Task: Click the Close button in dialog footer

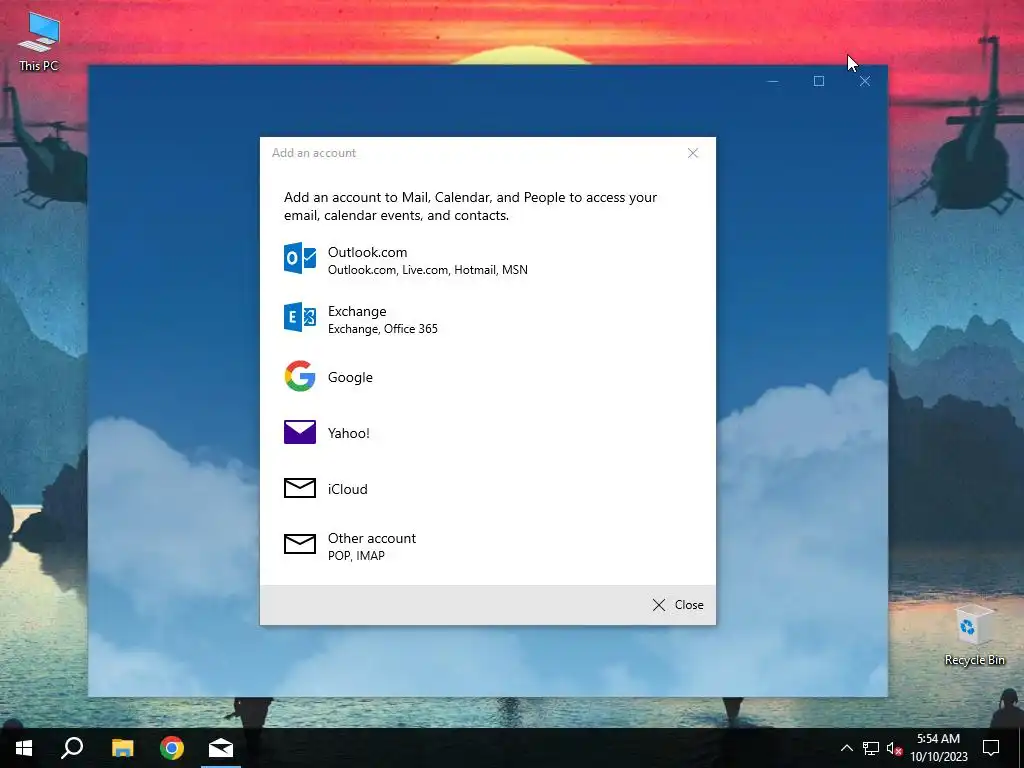Action: [x=678, y=605]
